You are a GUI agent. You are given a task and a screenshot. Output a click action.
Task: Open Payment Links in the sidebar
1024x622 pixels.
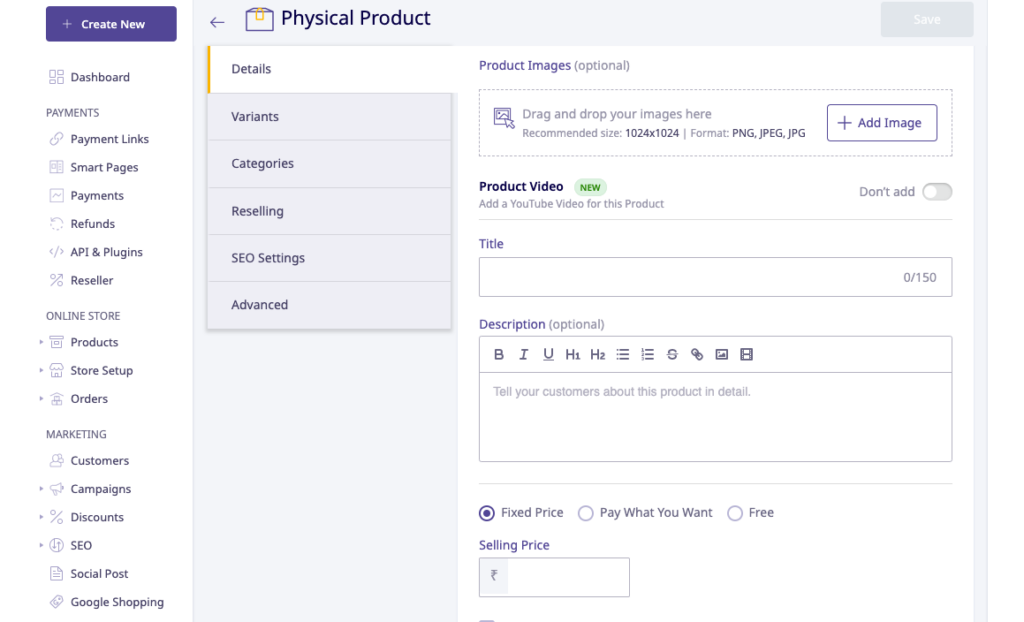click(x=109, y=139)
